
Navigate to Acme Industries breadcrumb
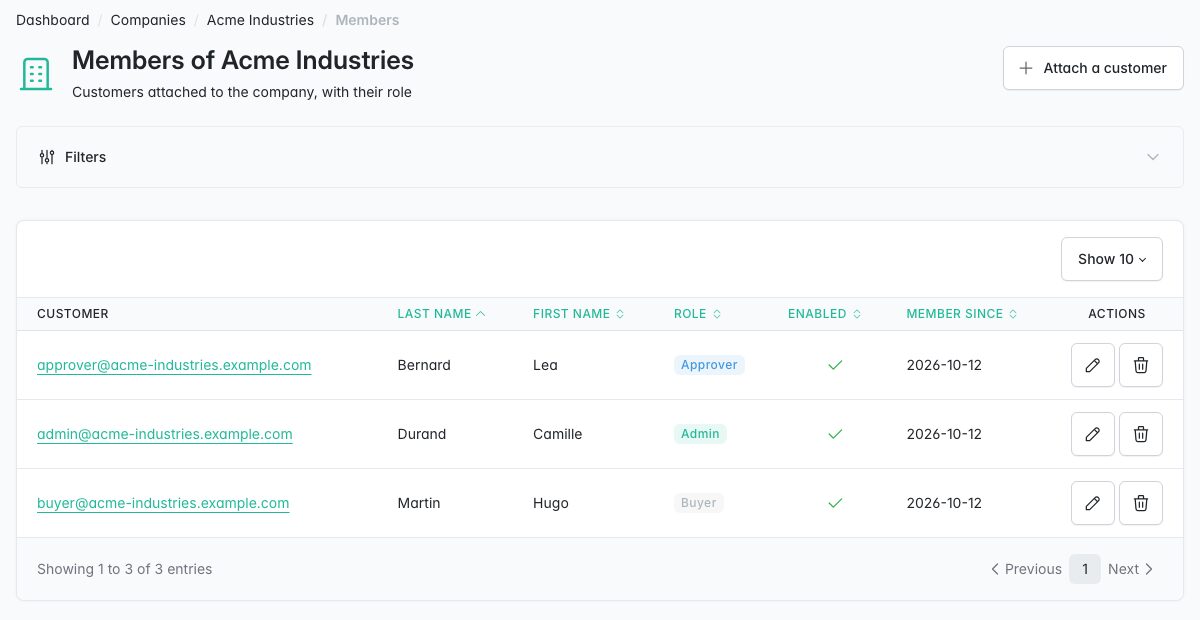click(x=260, y=20)
